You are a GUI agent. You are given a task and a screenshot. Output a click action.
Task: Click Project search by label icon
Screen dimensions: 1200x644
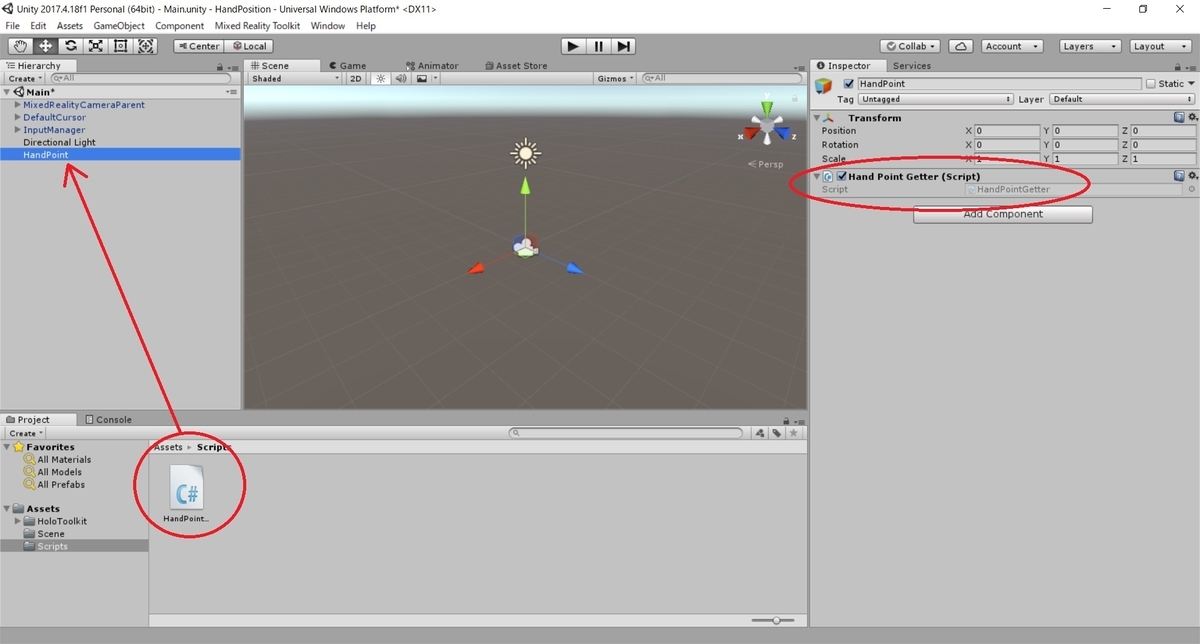(777, 433)
